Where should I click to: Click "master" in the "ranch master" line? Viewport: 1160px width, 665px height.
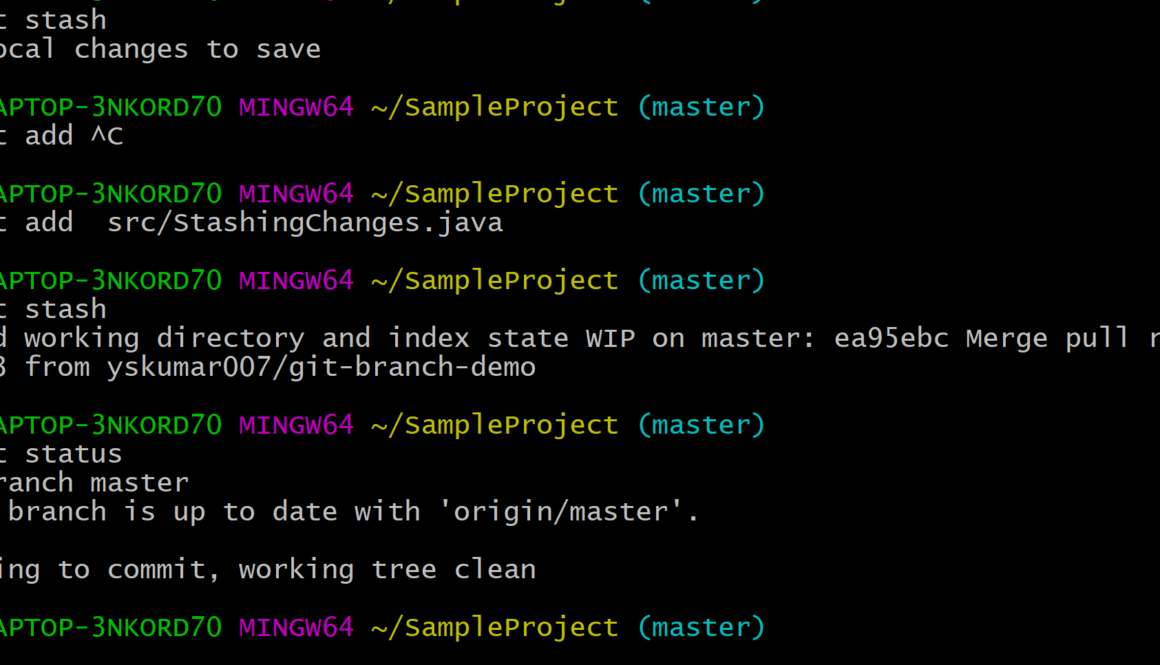139,483
